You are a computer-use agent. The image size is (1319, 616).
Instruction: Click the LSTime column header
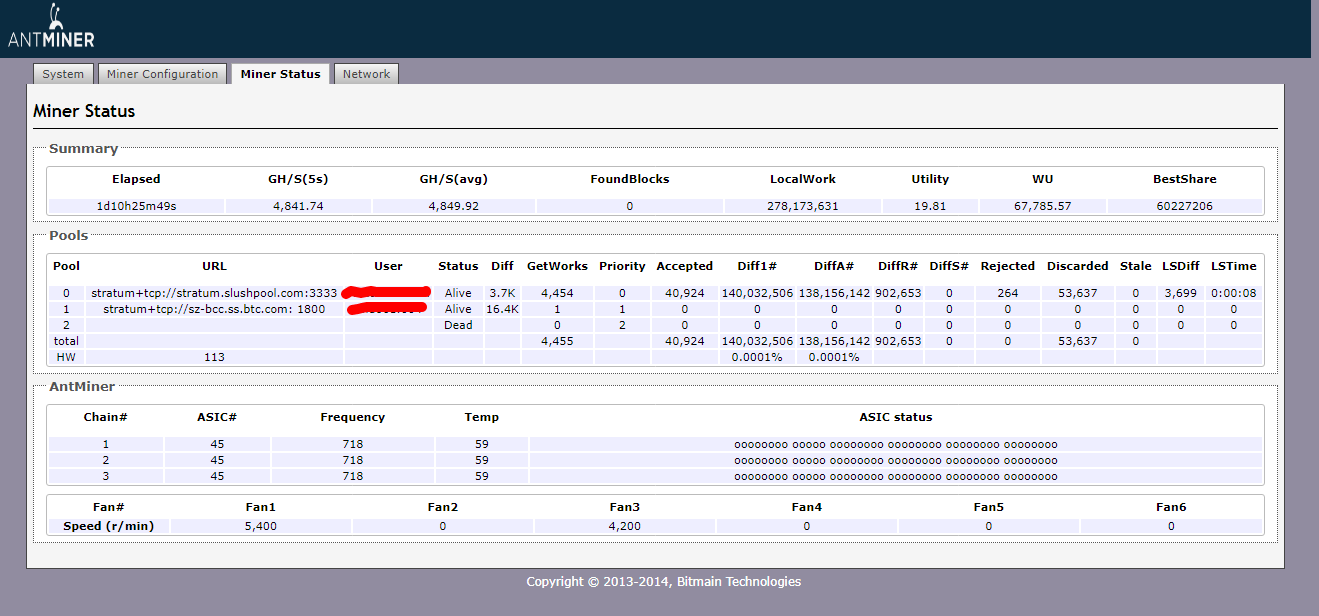point(1233,266)
